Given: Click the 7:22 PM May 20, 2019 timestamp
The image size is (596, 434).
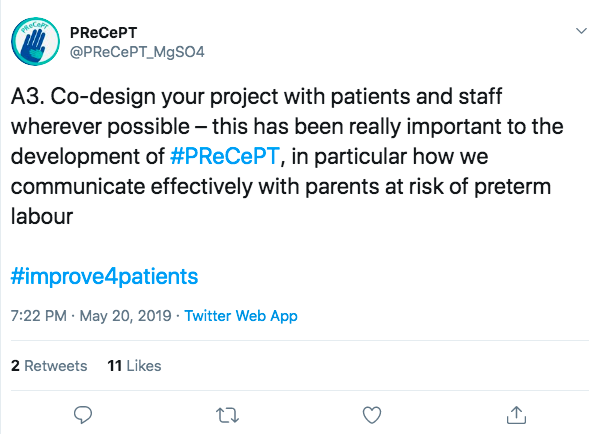Looking at the screenshot, I should 91,316.
